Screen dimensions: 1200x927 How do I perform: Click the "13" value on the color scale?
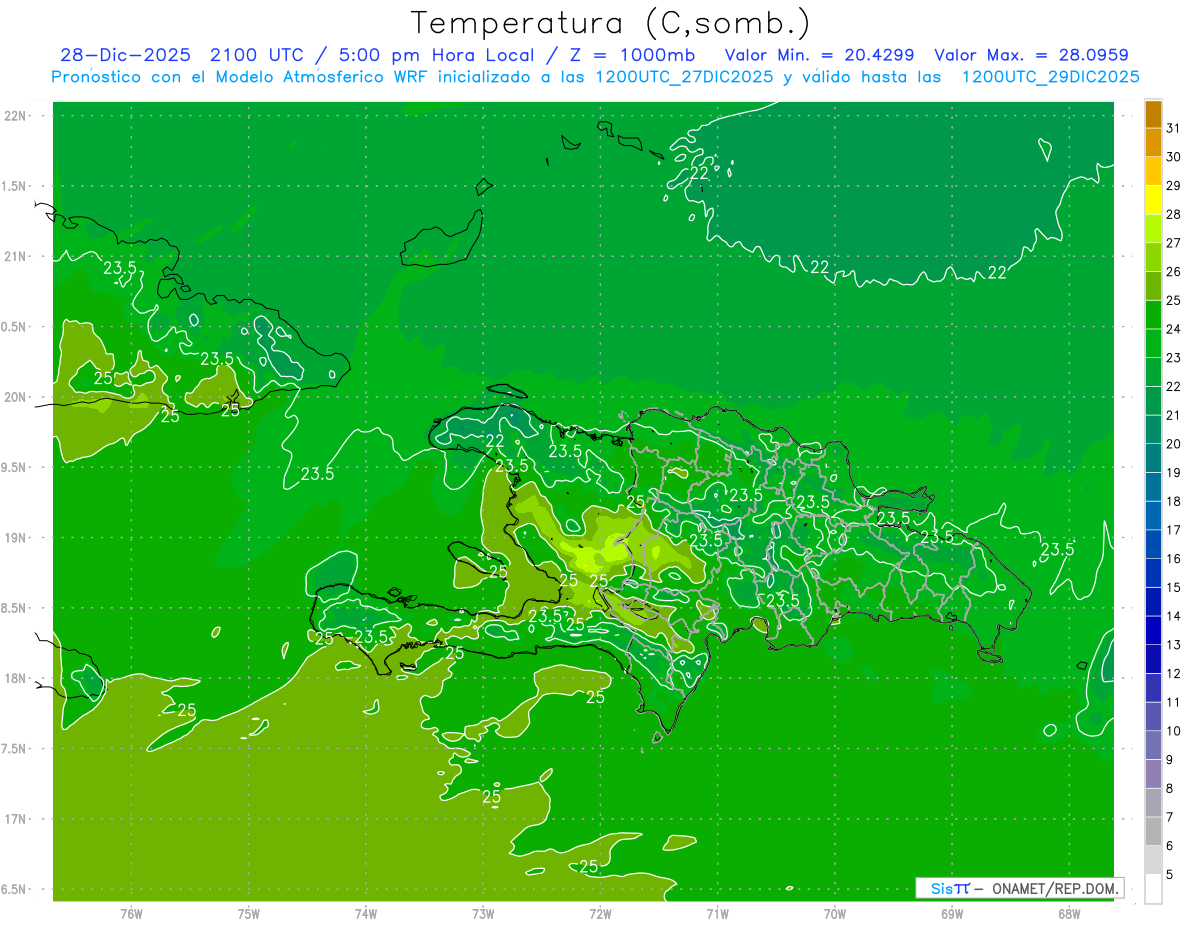click(1174, 645)
